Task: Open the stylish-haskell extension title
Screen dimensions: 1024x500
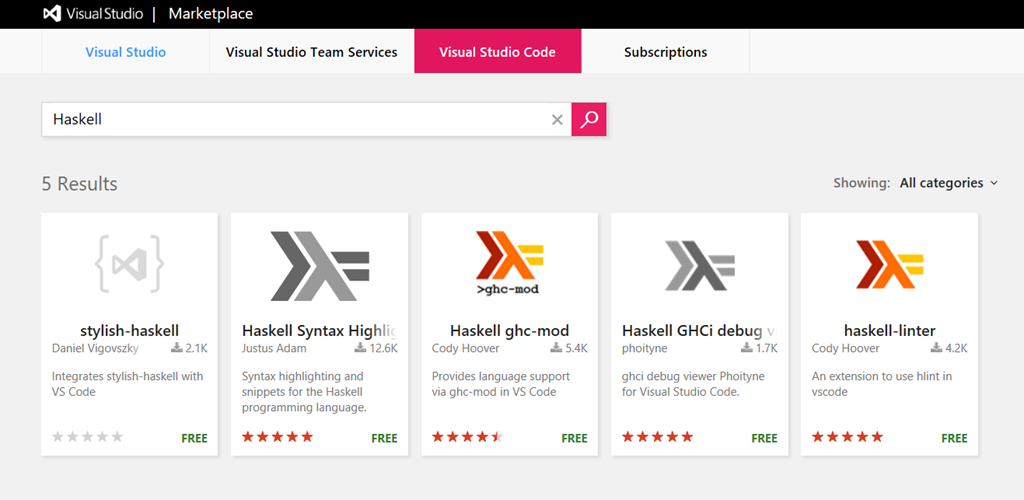Action: pyautogui.click(x=129, y=330)
